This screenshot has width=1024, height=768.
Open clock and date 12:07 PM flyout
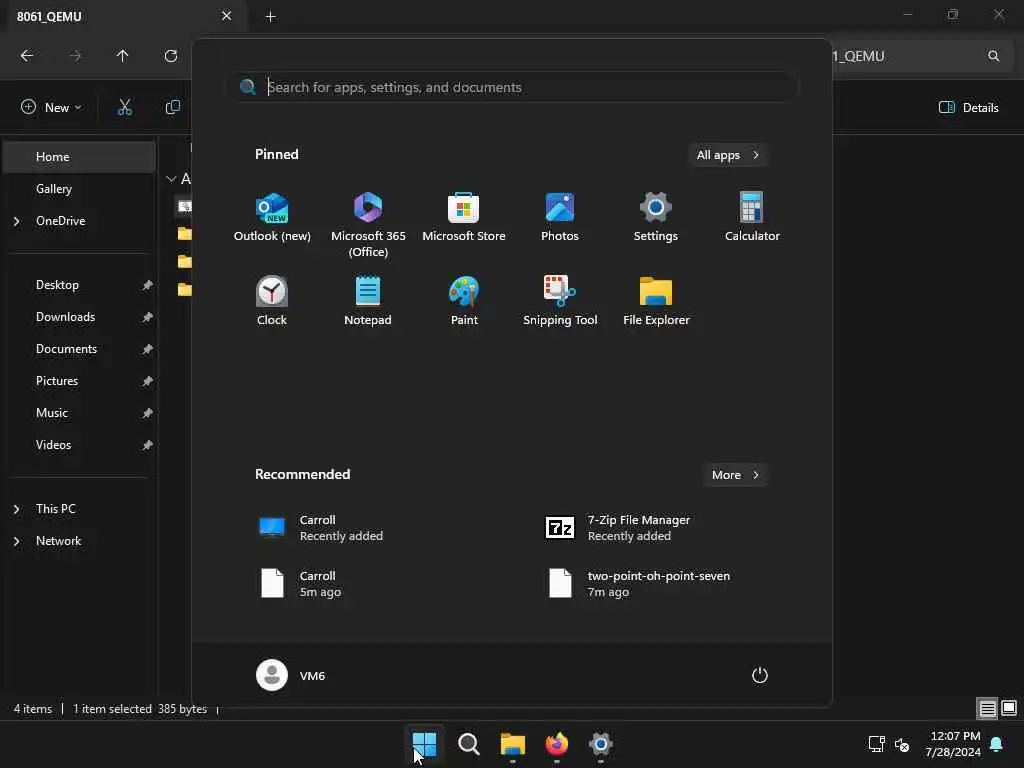point(953,744)
